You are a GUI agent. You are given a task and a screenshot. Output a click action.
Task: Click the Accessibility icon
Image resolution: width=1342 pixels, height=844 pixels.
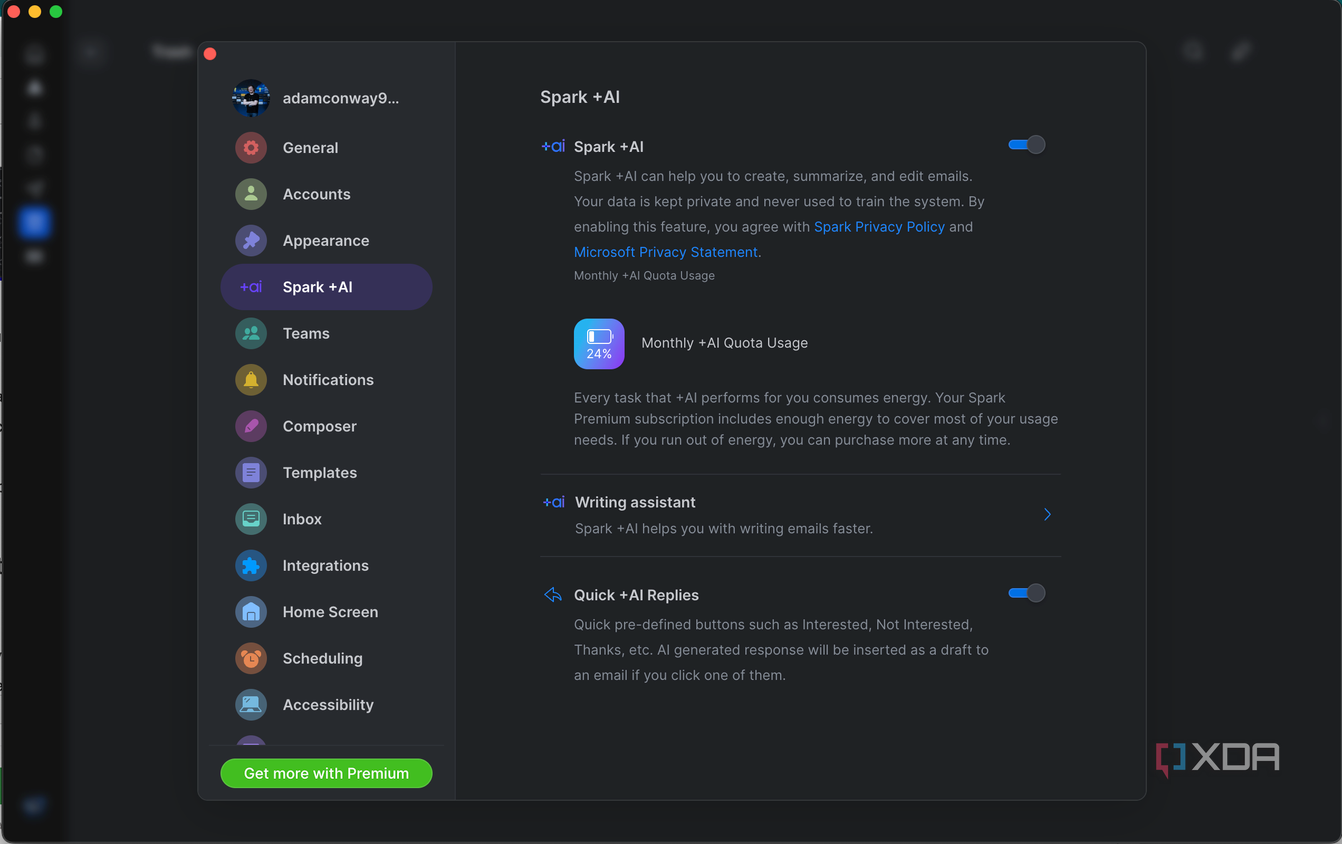[251, 704]
